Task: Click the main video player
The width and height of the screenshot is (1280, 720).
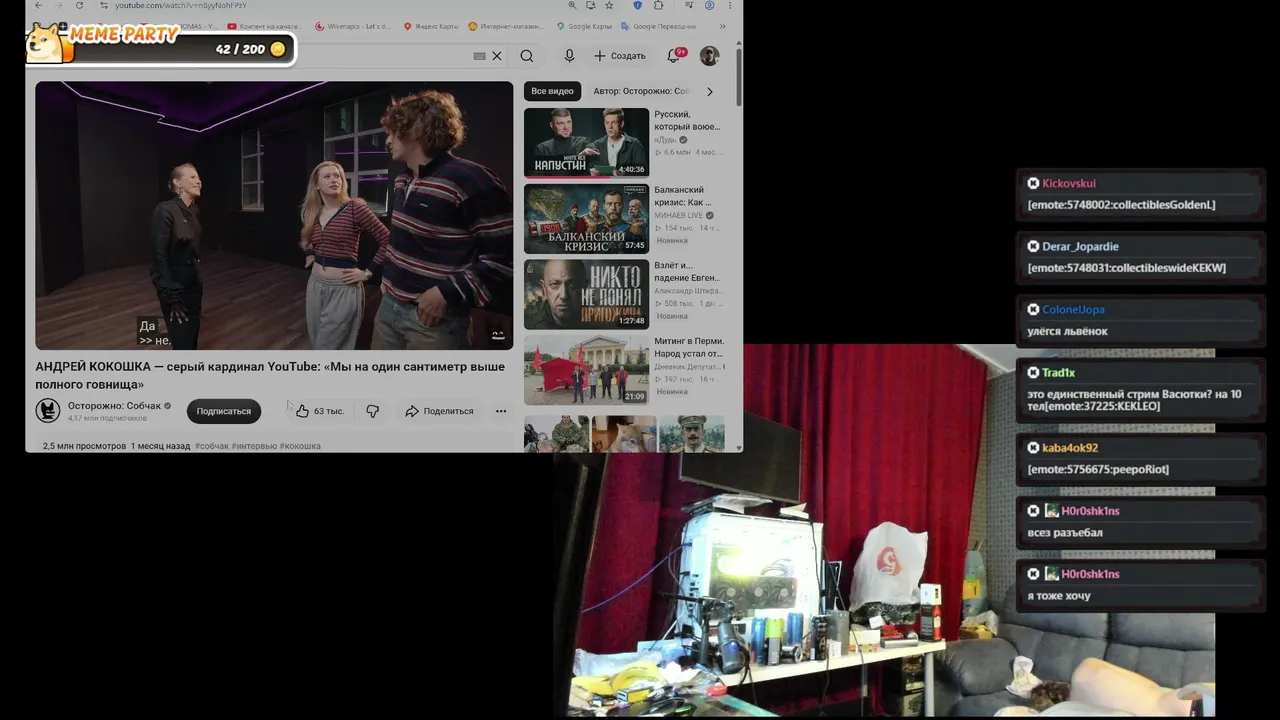Action: tap(274, 216)
